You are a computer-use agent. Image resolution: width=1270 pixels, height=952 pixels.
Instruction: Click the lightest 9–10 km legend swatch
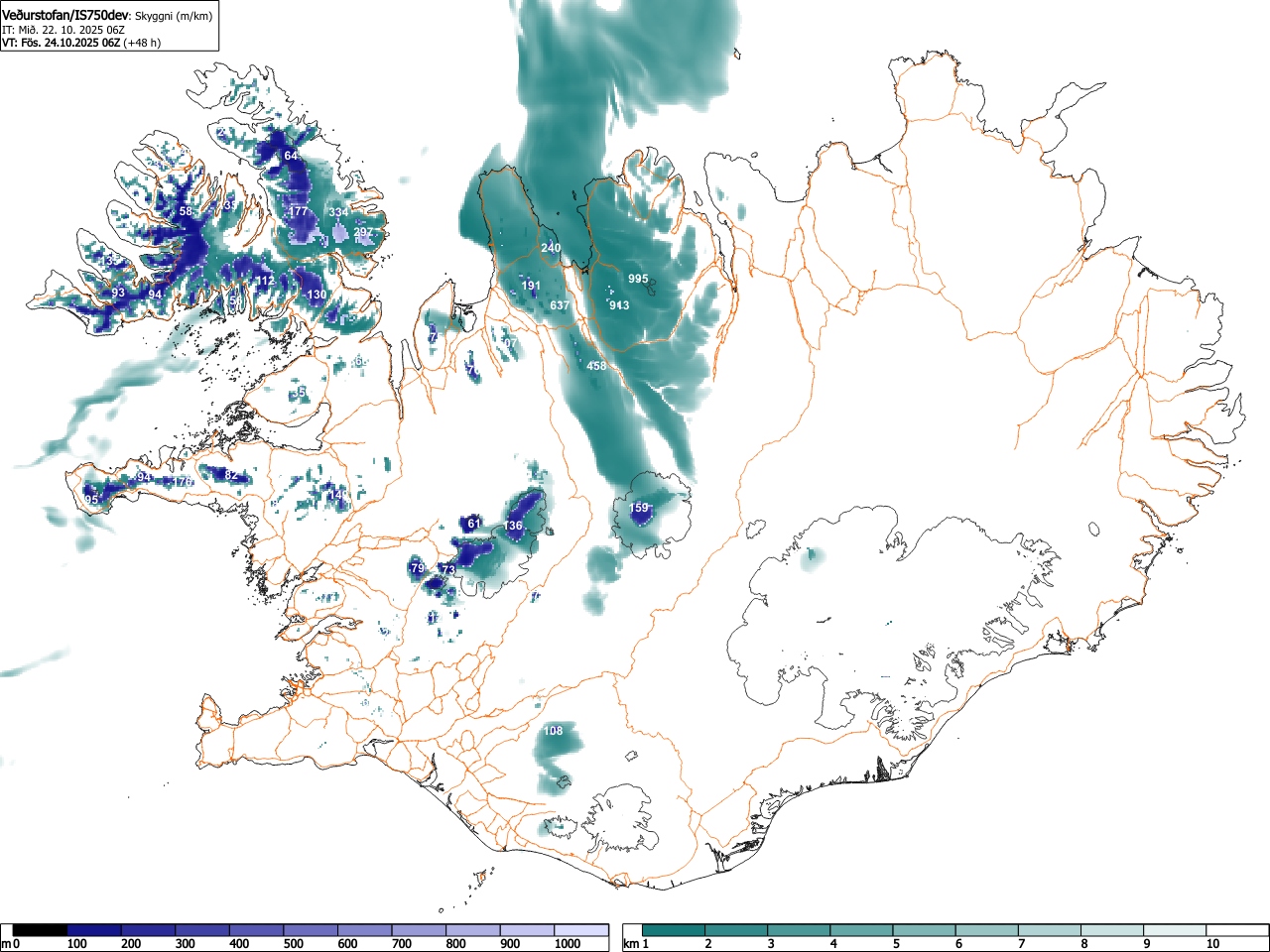(1174, 930)
